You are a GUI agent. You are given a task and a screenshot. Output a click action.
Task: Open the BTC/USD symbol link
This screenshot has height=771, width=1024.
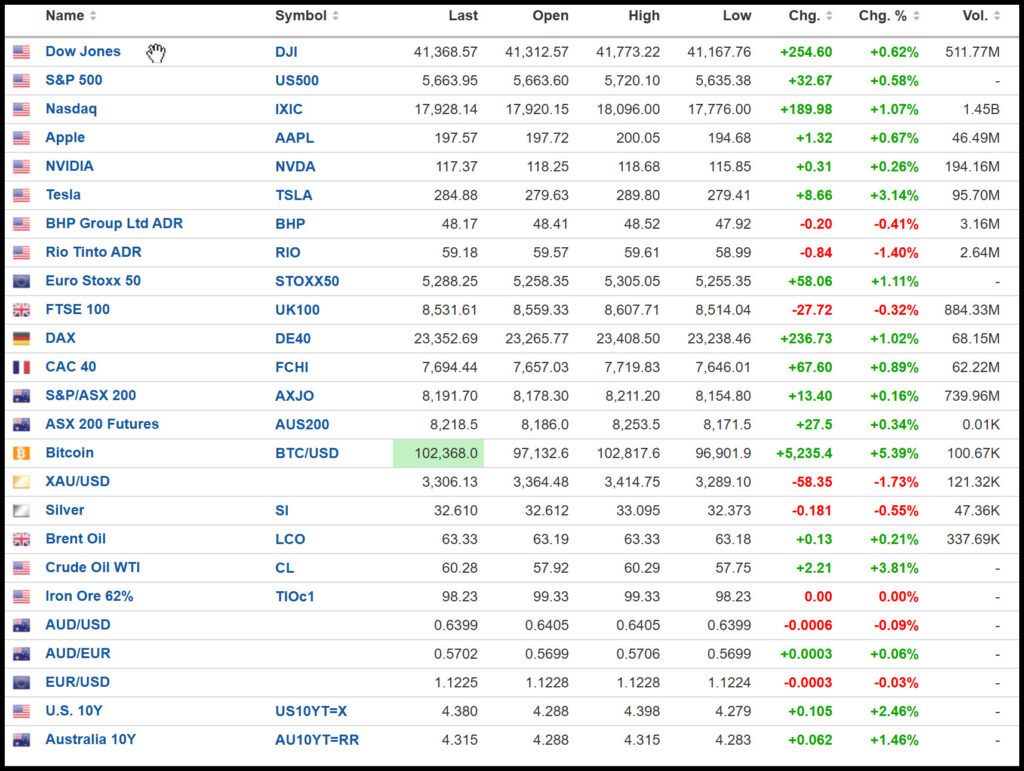[306, 453]
